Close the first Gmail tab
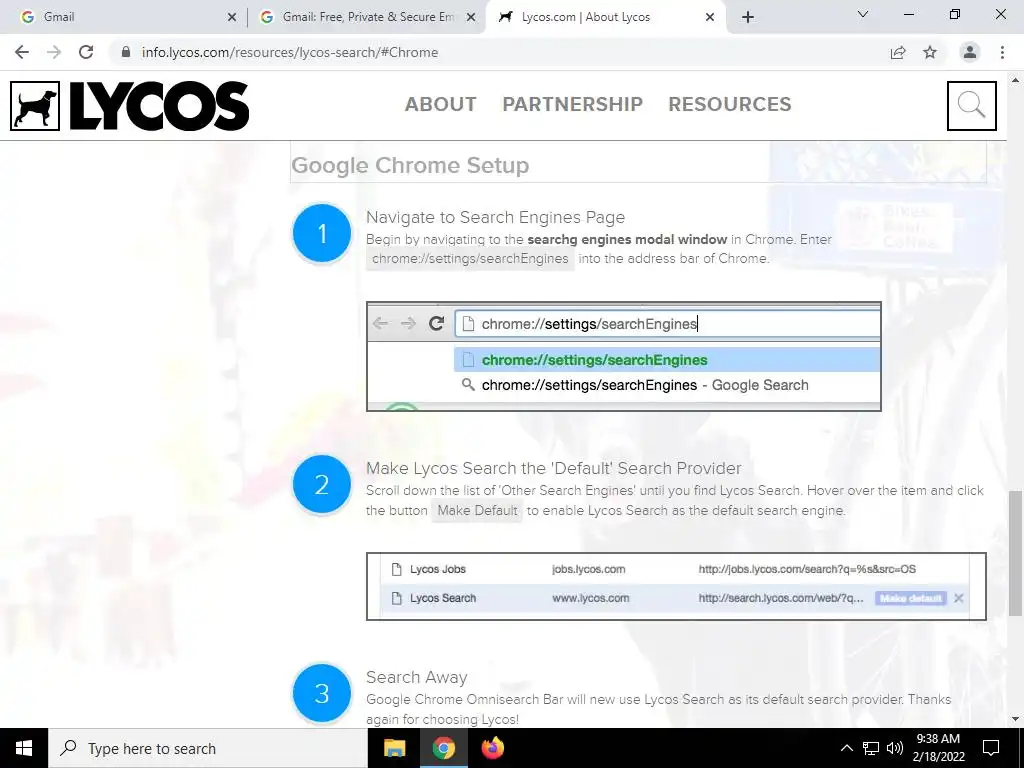Image resolution: width=1024 pixels, height=768 pixels. click(232, 17)
